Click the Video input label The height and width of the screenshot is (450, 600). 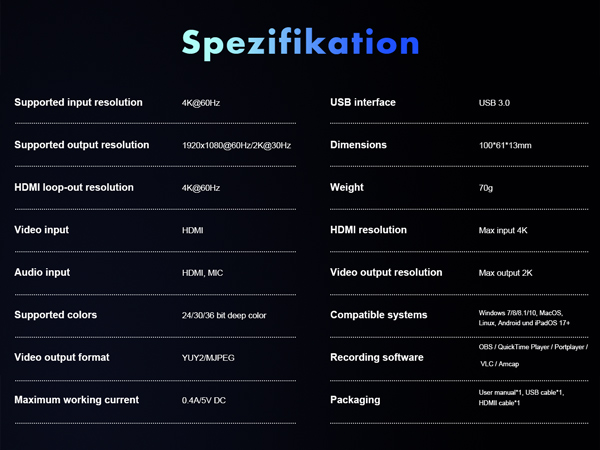[x=42, y=230]
